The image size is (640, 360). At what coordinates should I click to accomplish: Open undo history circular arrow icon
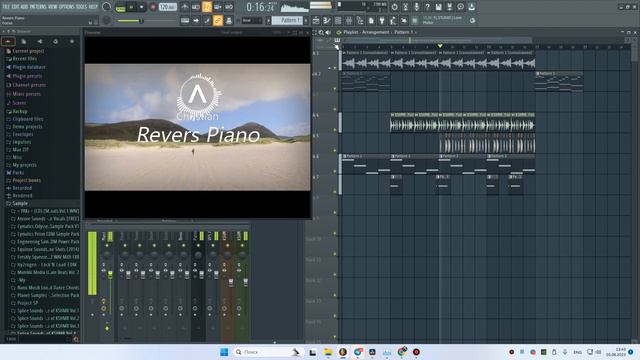point(394,7)
